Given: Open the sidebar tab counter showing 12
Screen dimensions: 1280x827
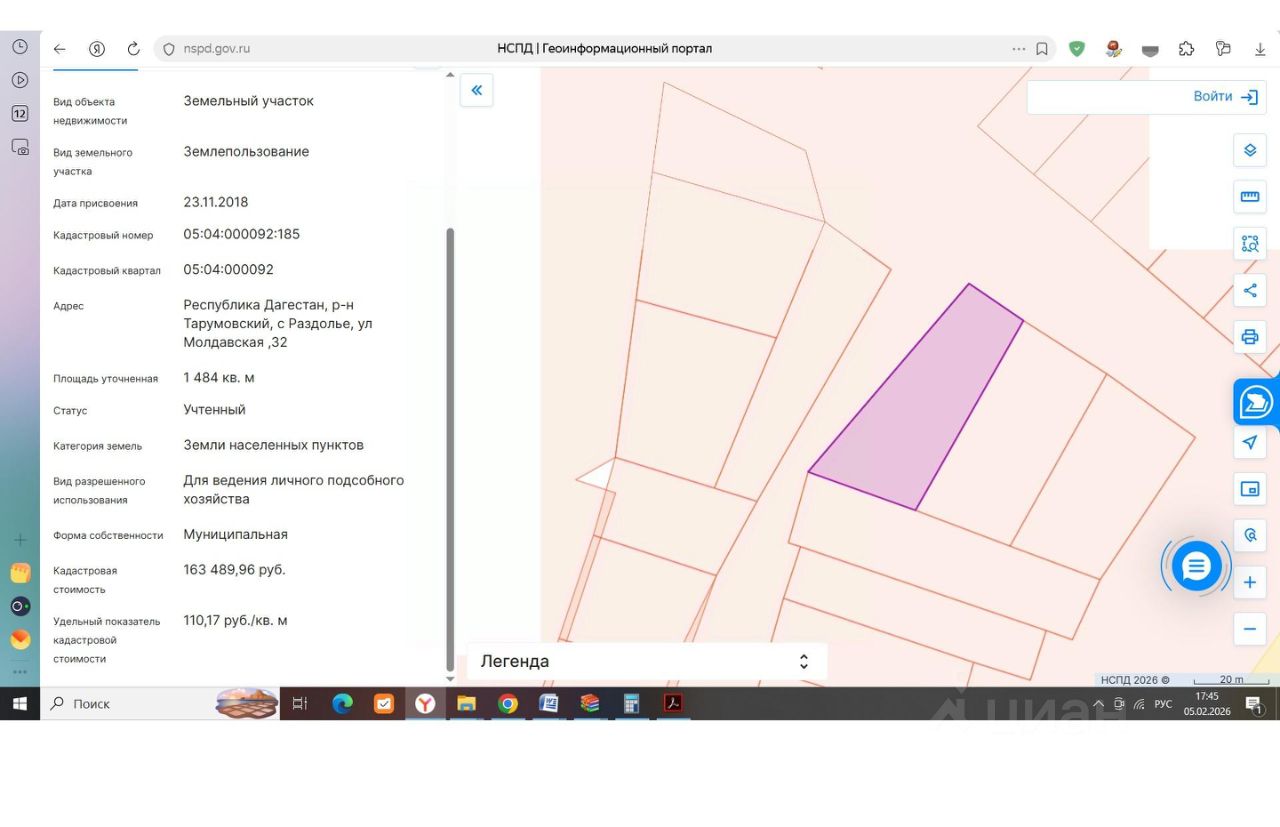Looking at the screenshot, I should click(x=20, y=114).
